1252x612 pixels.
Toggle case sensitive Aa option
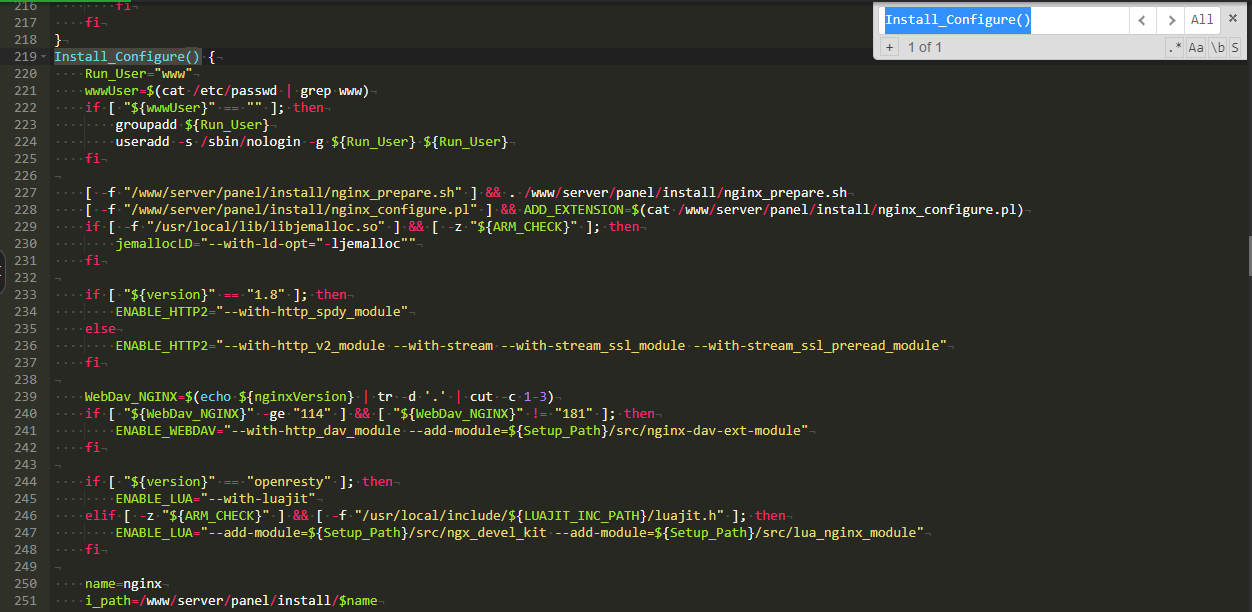pyautogui.click(x=1196, y=47)
